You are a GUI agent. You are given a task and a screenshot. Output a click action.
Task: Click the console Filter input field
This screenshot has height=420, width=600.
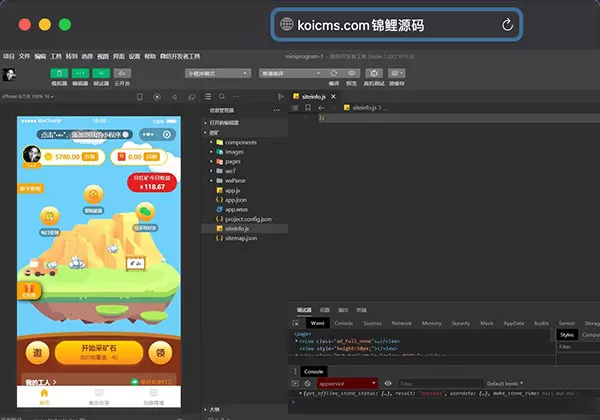(x=440, y=383)
